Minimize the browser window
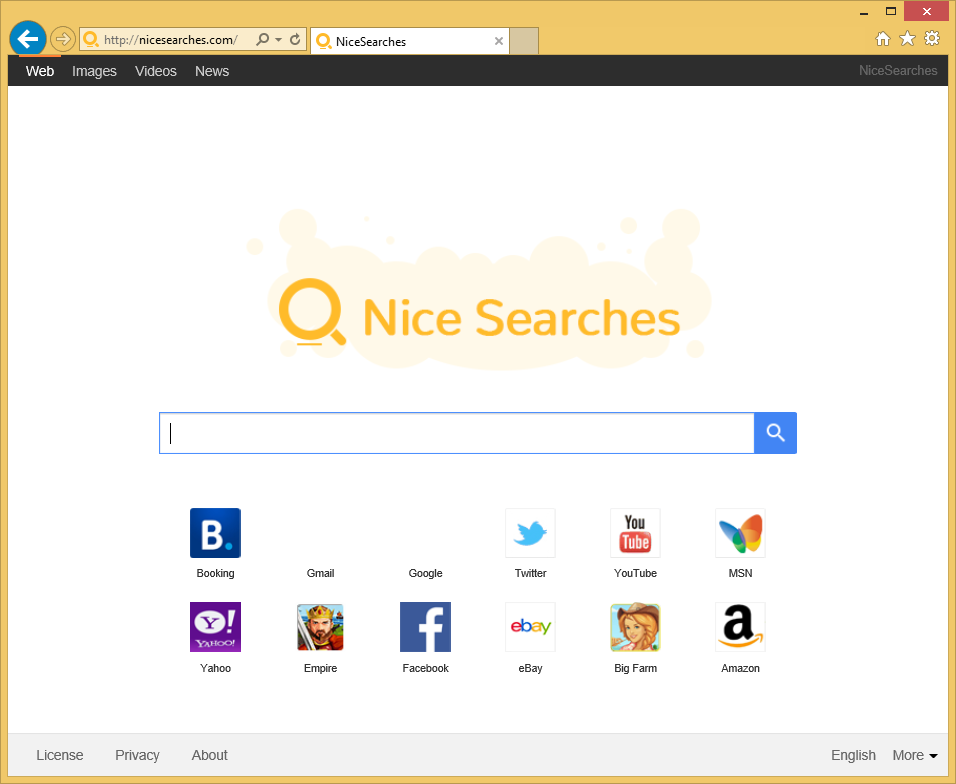This screenshot has height=784, width=956. 864,12
